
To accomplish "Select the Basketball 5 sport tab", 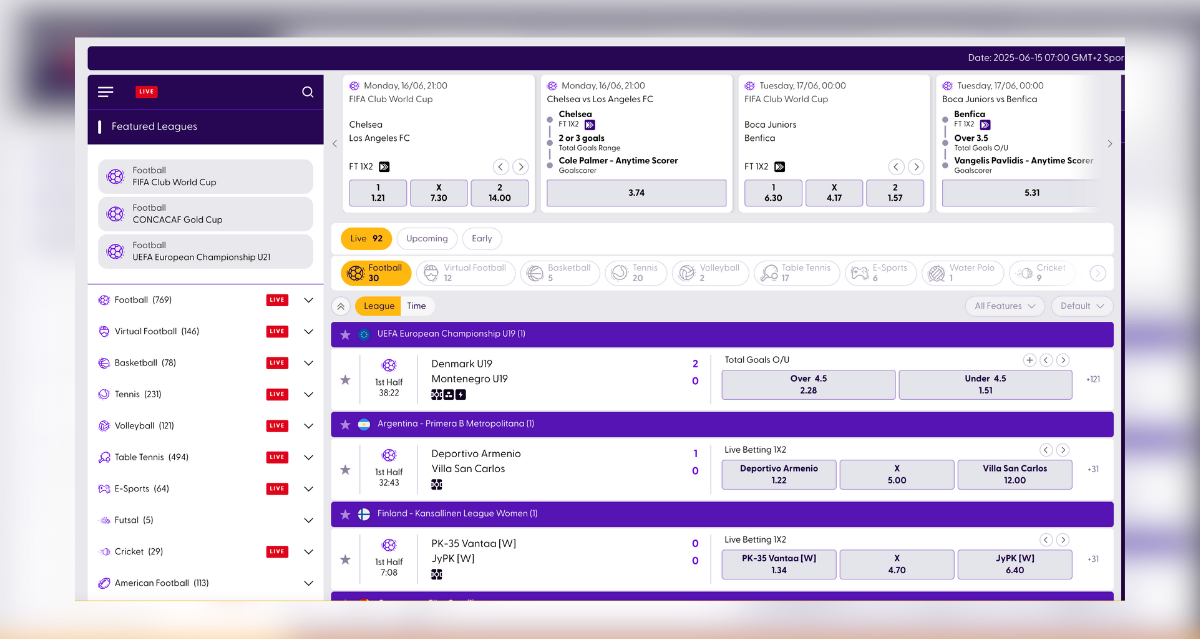I will [559, 273].
